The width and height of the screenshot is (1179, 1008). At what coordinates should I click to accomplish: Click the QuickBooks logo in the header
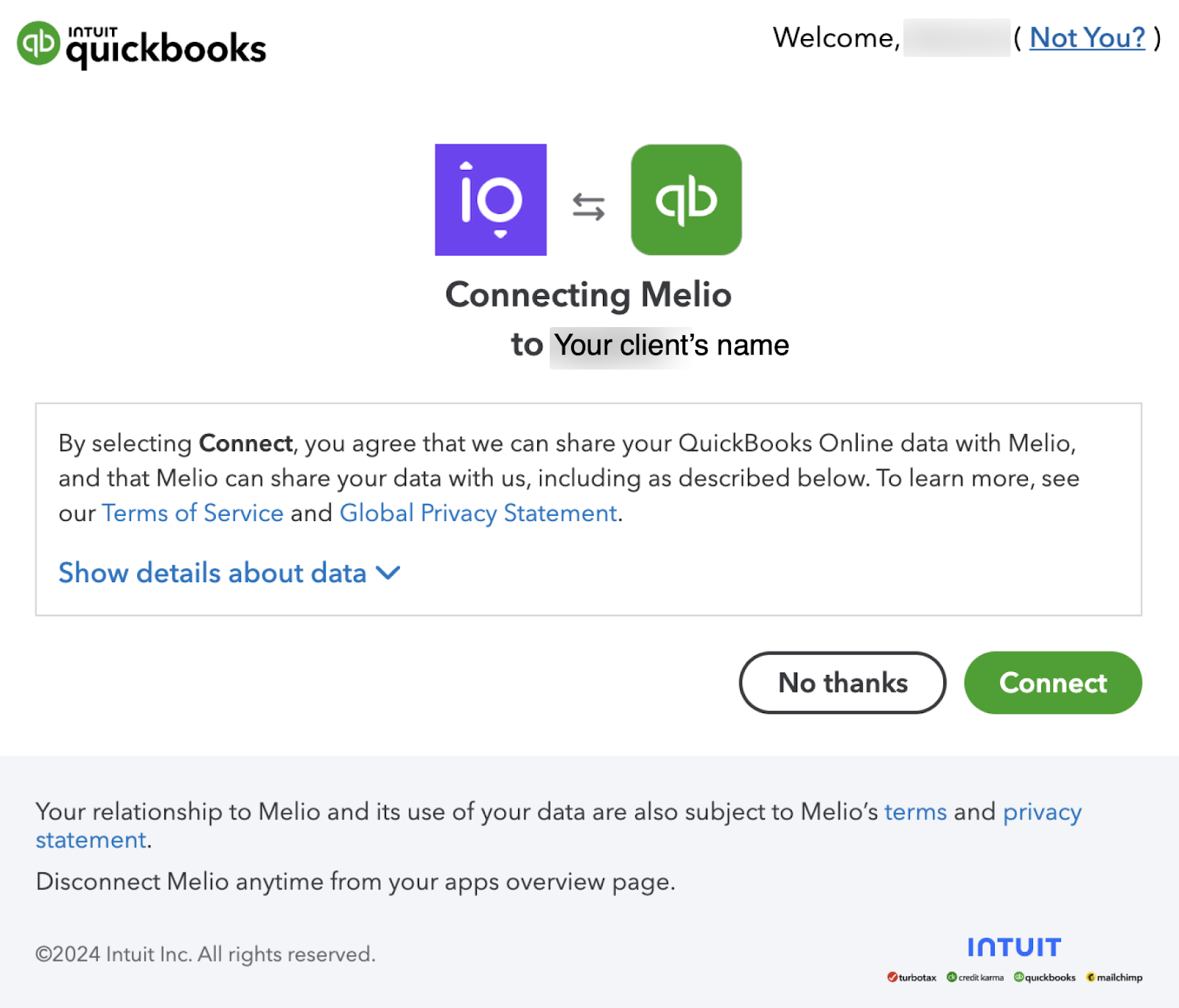[x=141, y=46]
